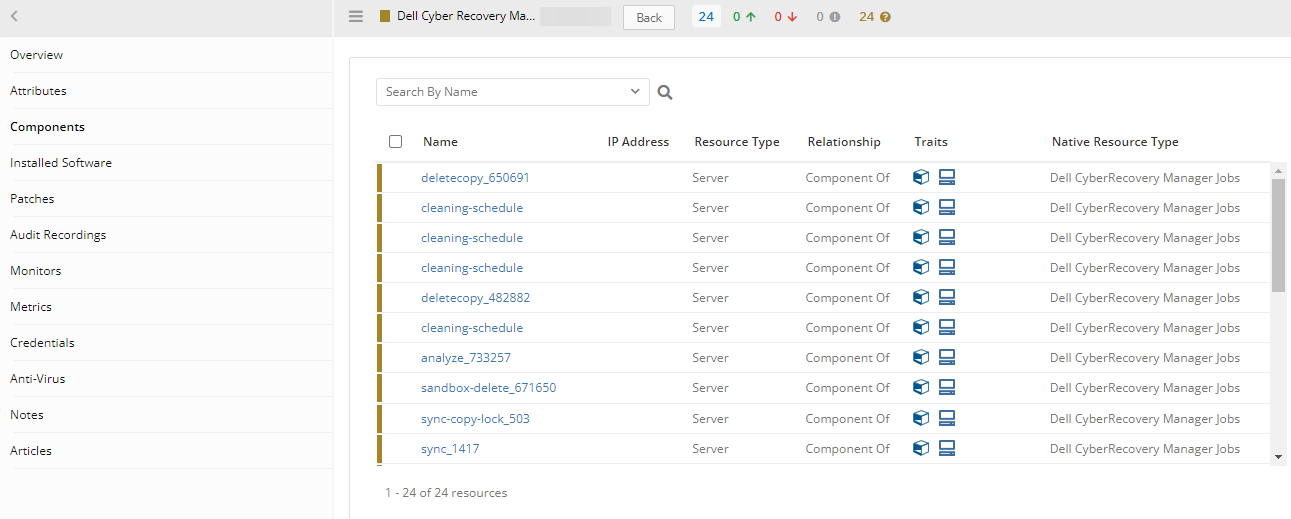Click the cube trait icon for deletecopy_482882
Image resolution: width=1291 pixels, height=519 pixels.
(x=921, y=298)
